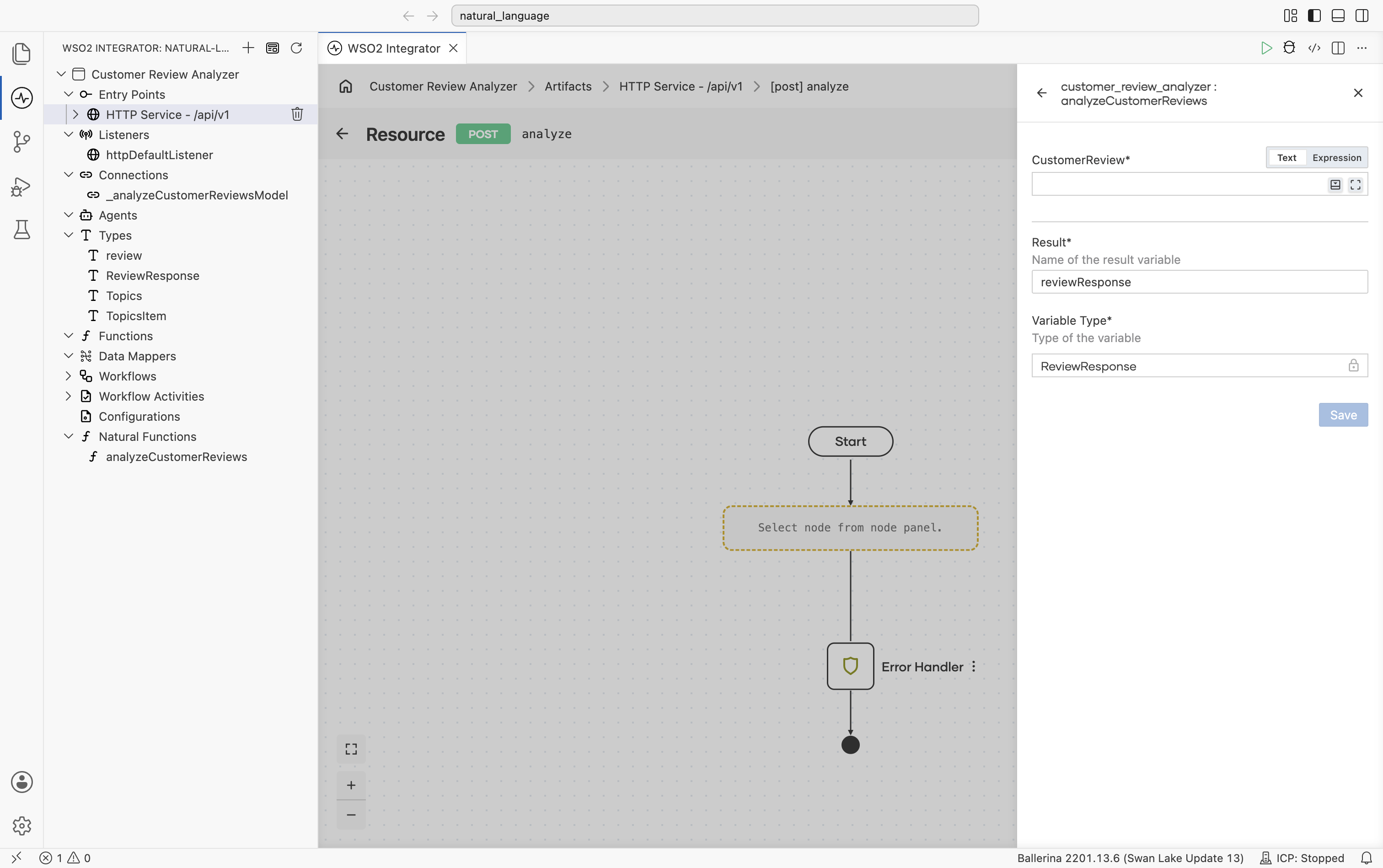Click HTTP Service - /api/v1 breadcrumb
This screenshot has width=1383, height=868.
(681, 86)
